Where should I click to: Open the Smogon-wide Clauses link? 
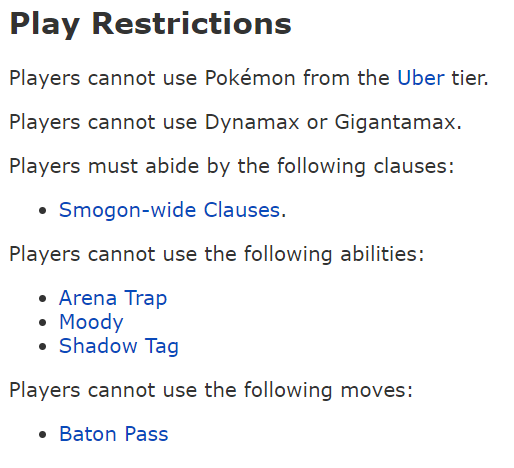169,210
